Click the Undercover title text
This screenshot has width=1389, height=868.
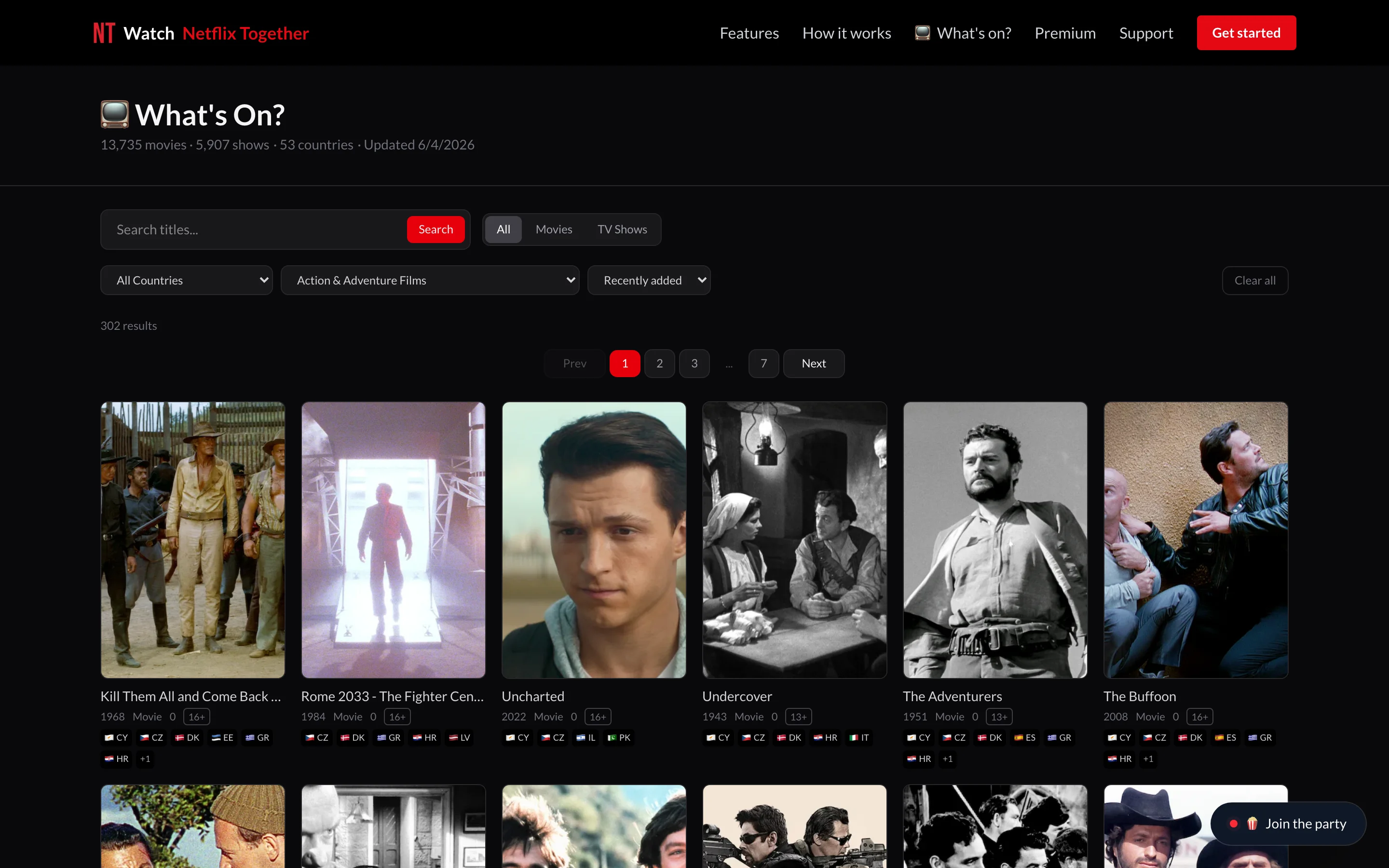737,696
